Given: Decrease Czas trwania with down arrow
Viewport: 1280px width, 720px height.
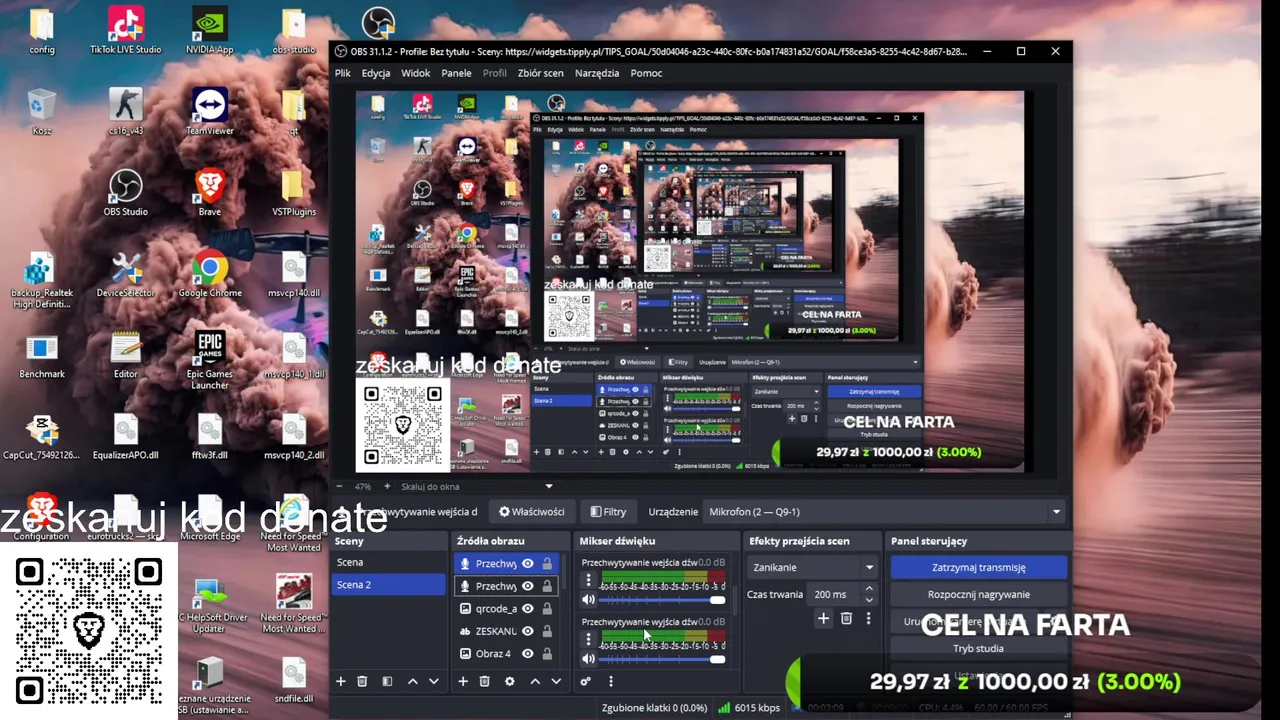Looking at the screenshot, I should tap(869, 599).
